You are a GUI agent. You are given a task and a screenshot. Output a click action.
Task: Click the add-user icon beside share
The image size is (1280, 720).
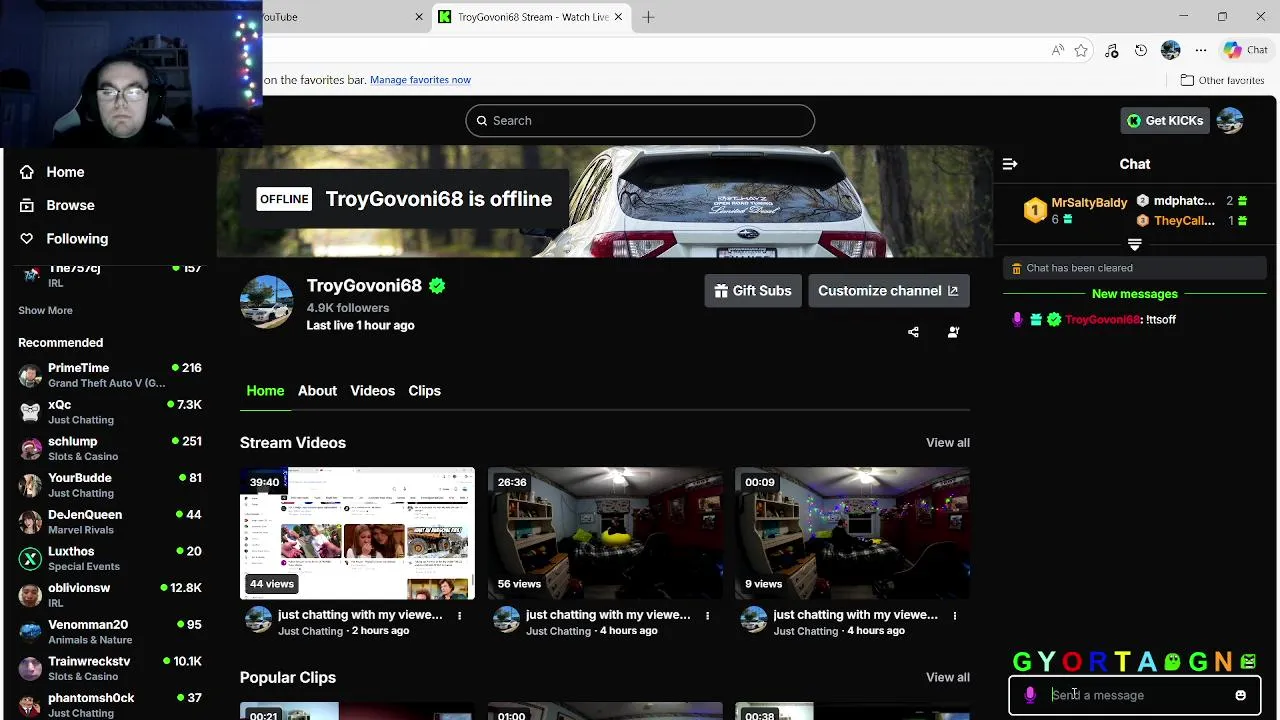point(953,332)
